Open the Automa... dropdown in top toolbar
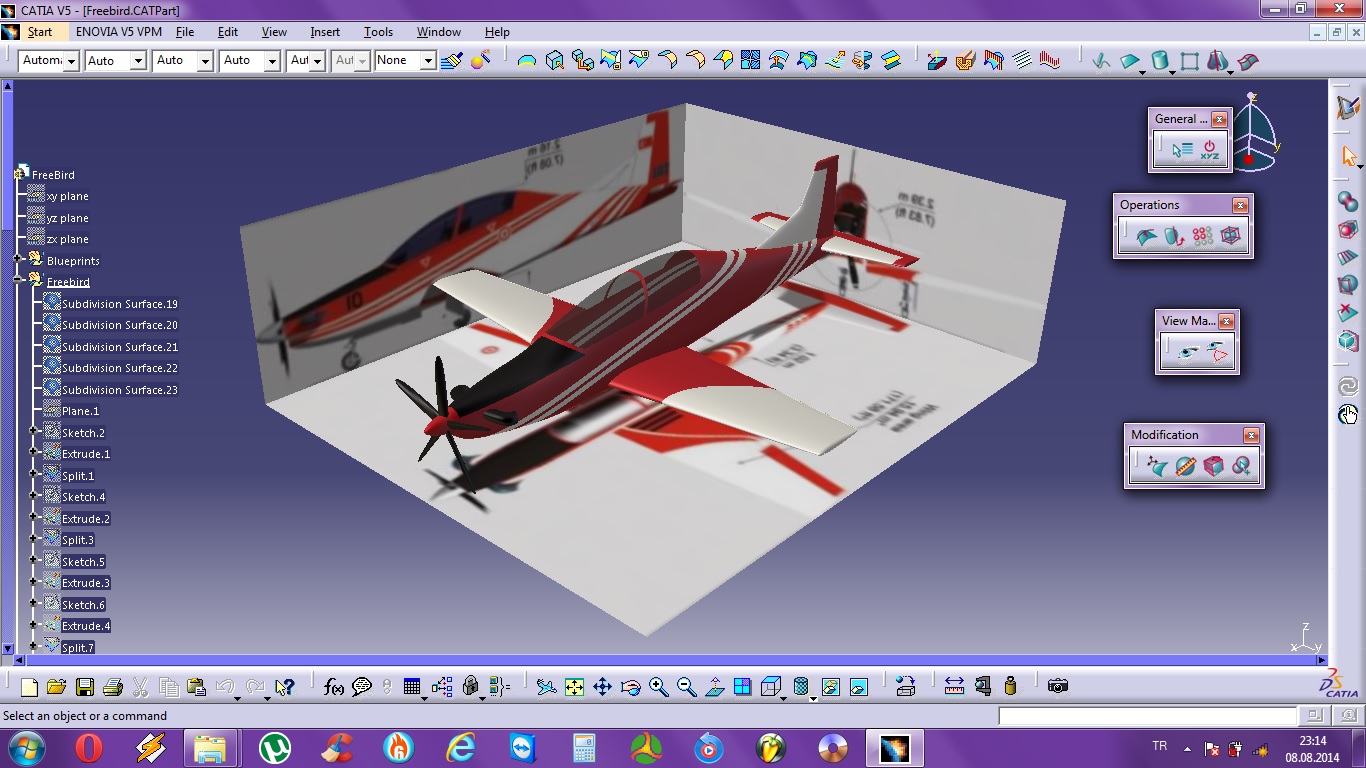This screenshot has height=768, width=1366. 71,61
